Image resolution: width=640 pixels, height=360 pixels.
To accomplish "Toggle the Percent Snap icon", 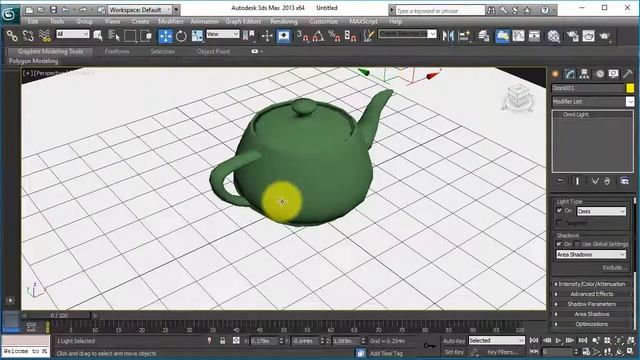I will 334,36.
